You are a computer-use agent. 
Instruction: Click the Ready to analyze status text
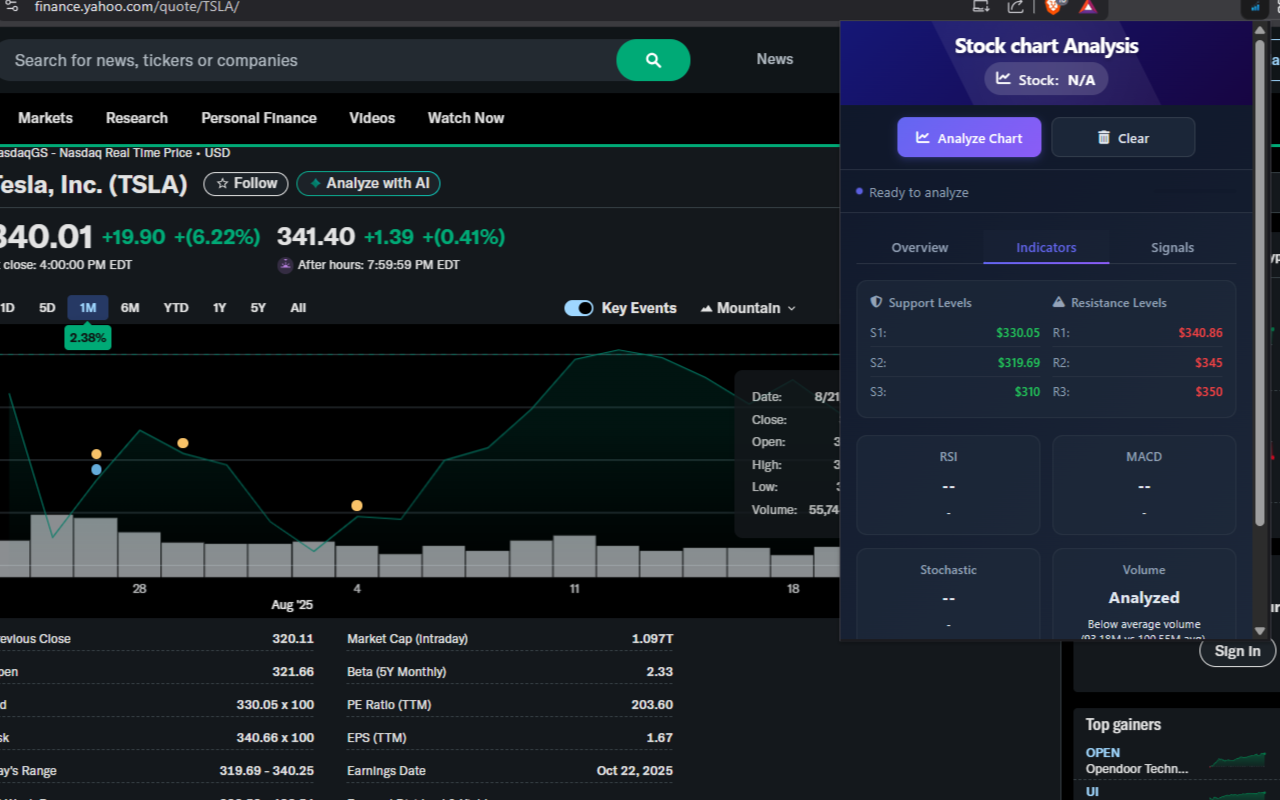(x=919, y=192)
